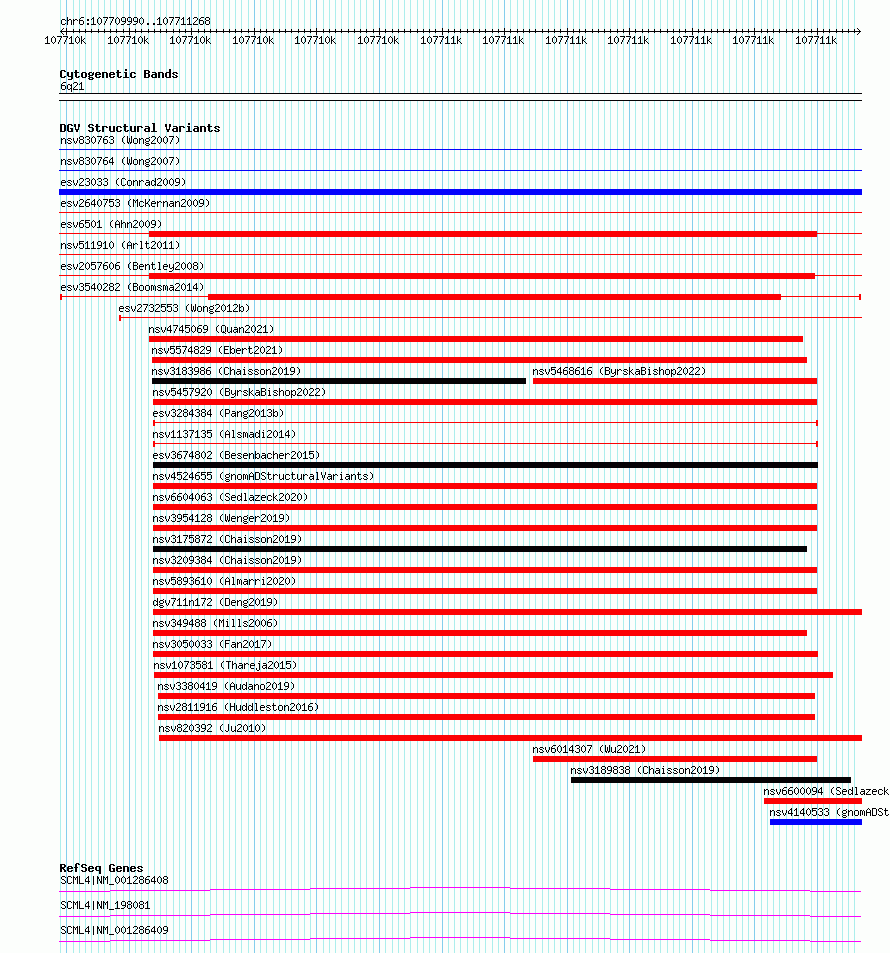Select SCML4|NM_198081 transcript
The width and height of the screenshot is (890, 953).
(x=105, y=905)
